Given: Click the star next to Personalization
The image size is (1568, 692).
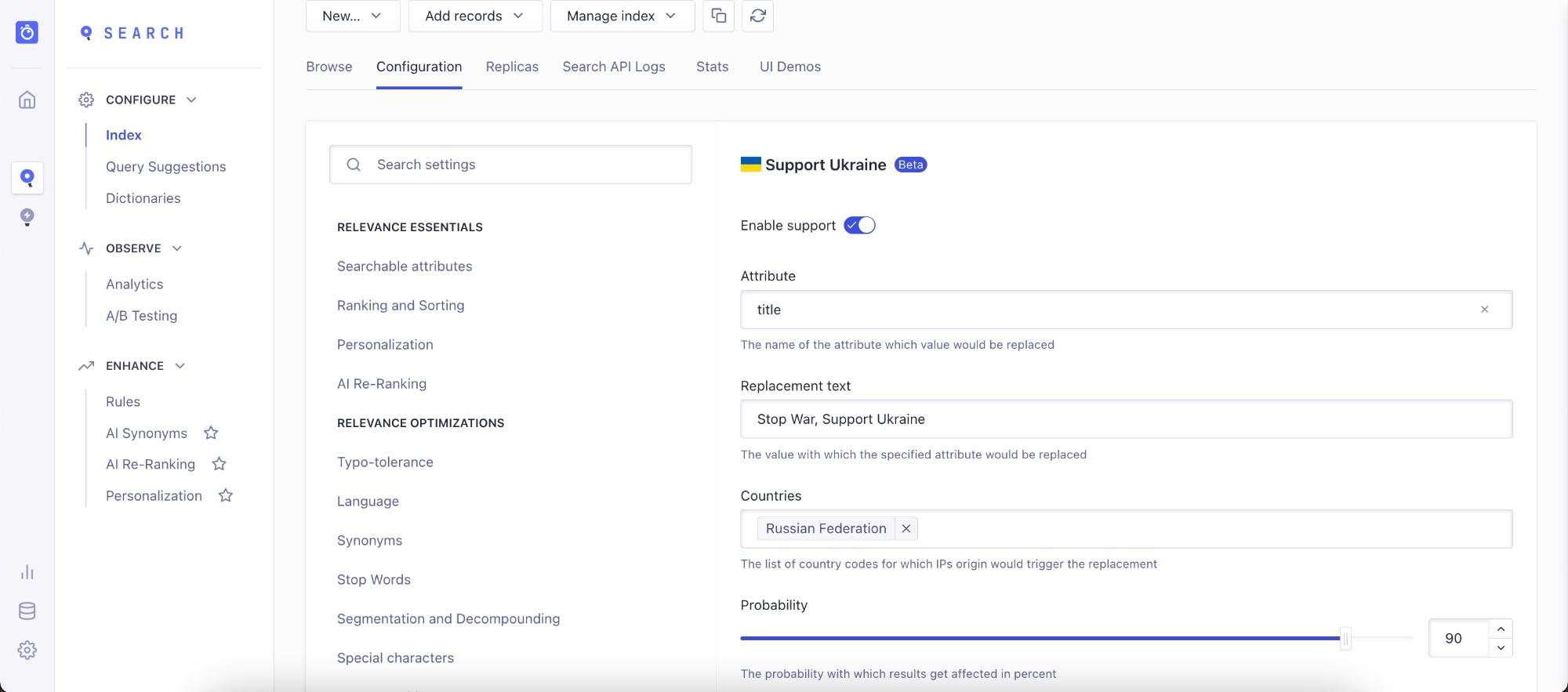Looking at the screenshot, I should click(x=226, y=495).
